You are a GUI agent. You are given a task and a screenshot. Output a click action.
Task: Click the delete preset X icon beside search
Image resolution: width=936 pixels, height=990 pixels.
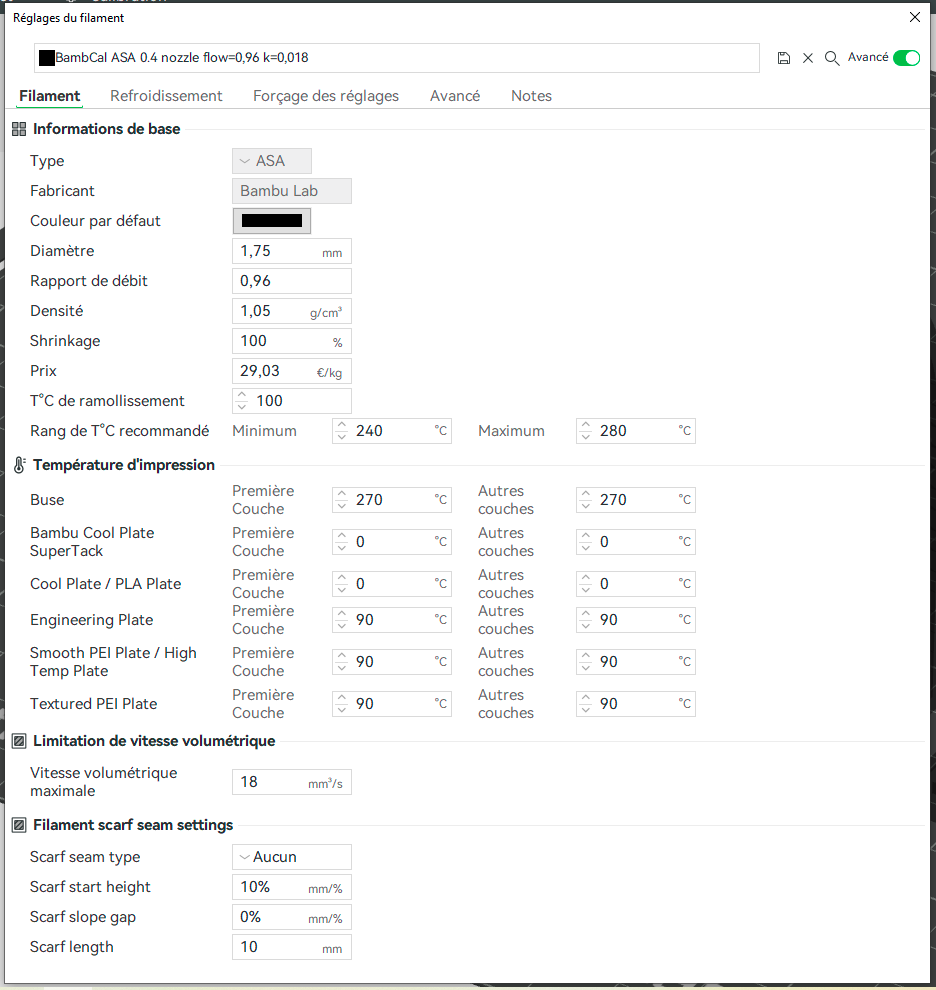808,58
